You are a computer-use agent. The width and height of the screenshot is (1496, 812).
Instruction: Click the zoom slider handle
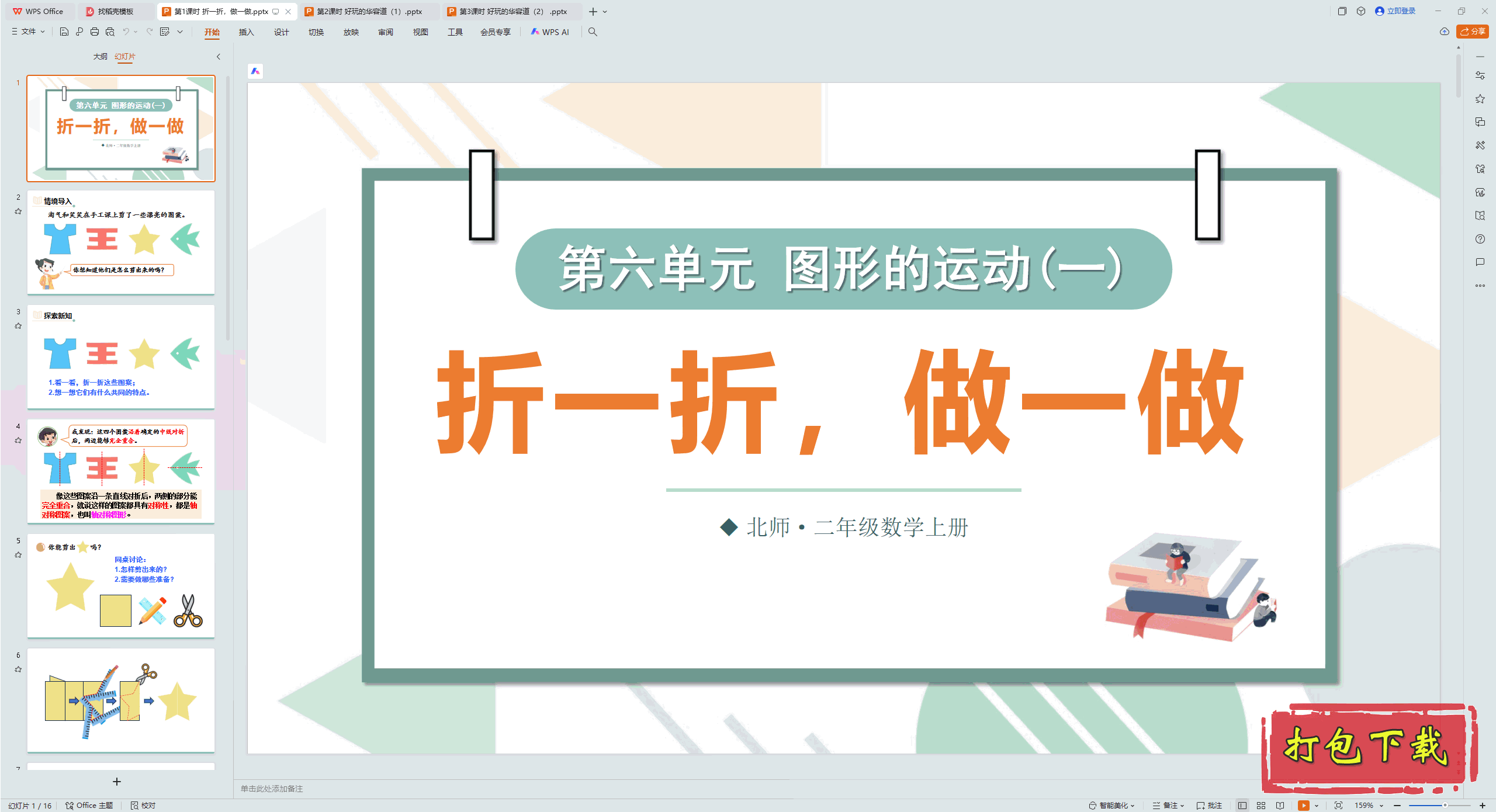1445,805
